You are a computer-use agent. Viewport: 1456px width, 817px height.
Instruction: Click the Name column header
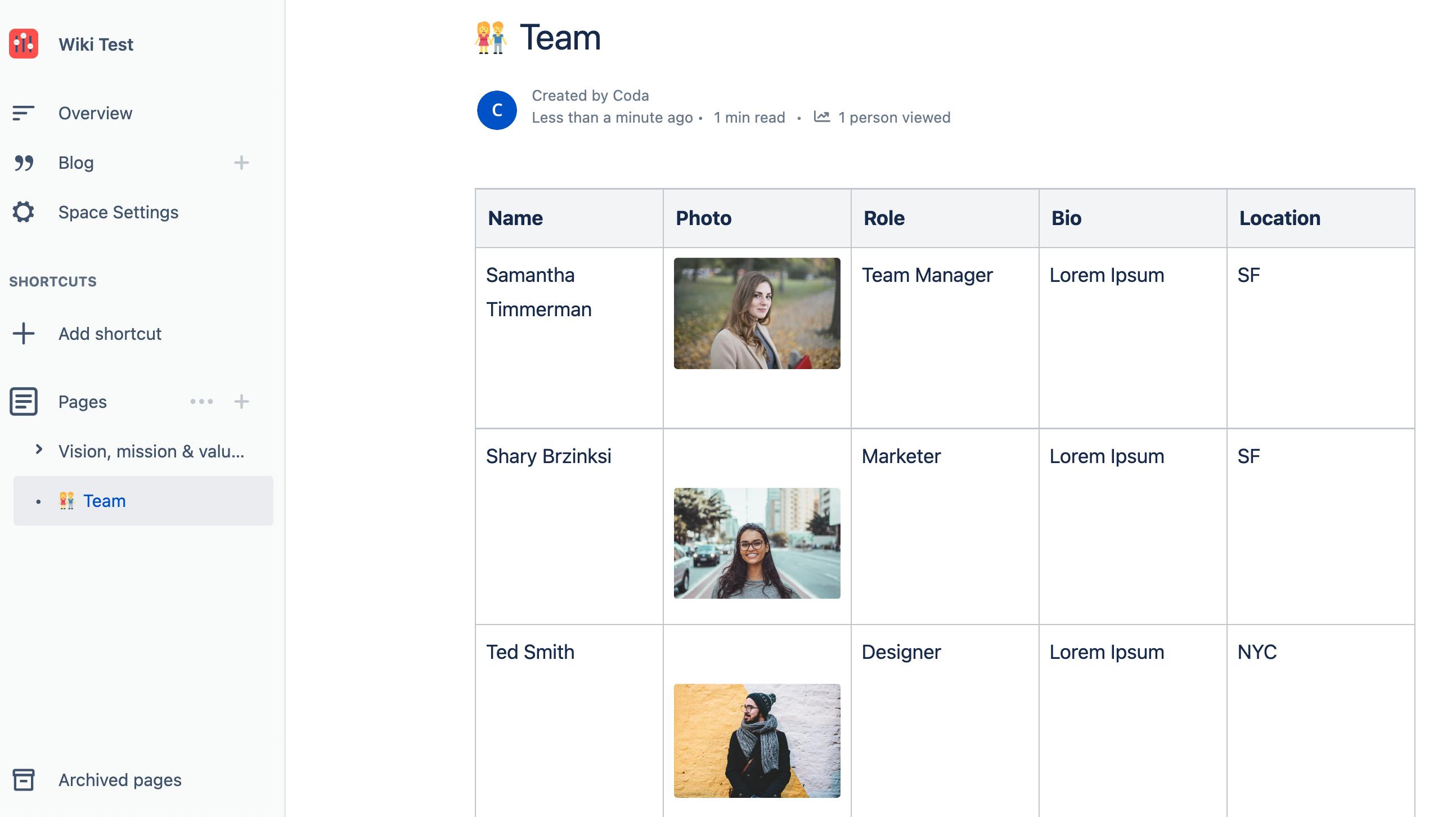(569, 218)
